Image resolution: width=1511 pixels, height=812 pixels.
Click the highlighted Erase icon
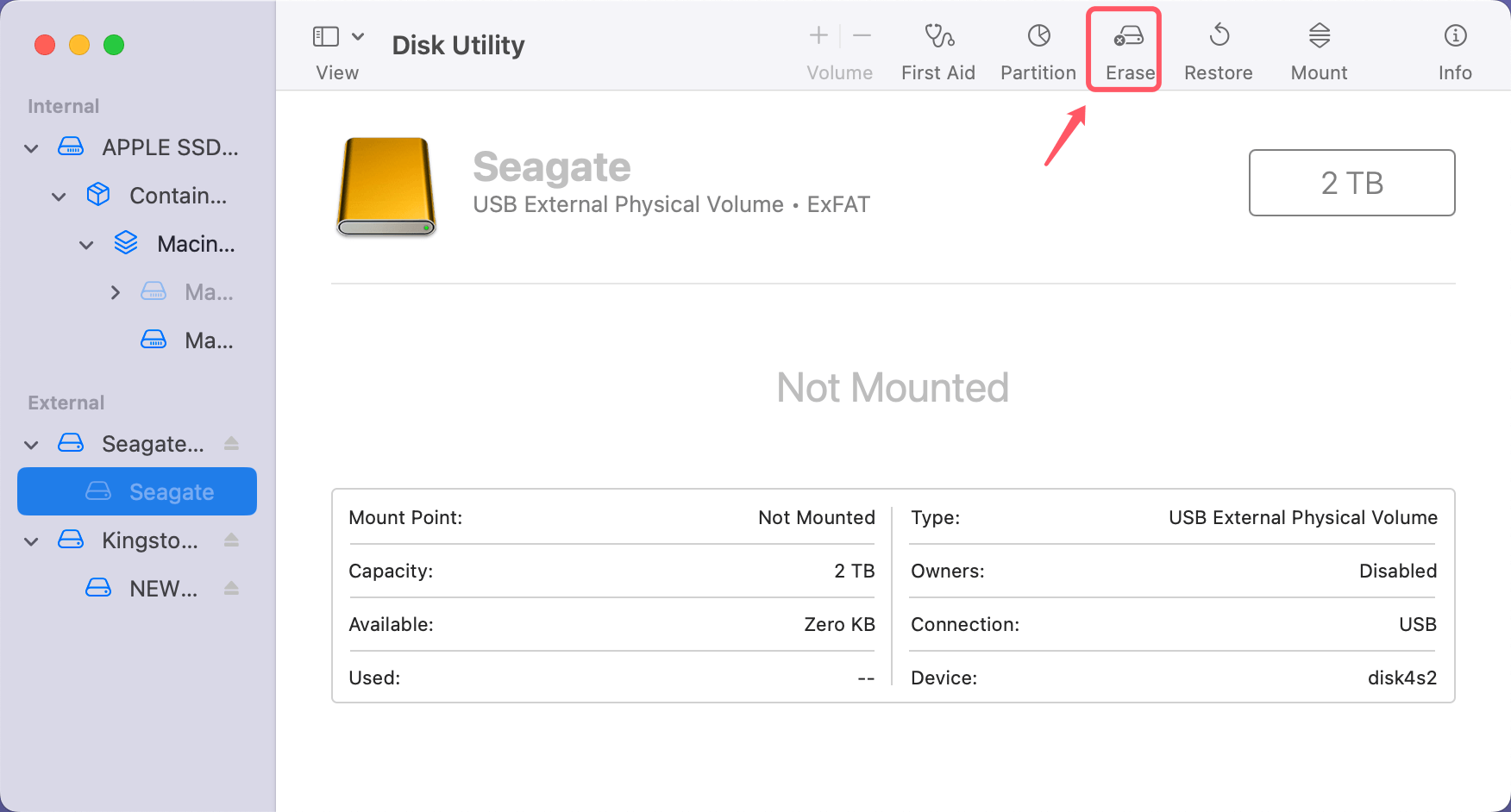coord(1125,49)
